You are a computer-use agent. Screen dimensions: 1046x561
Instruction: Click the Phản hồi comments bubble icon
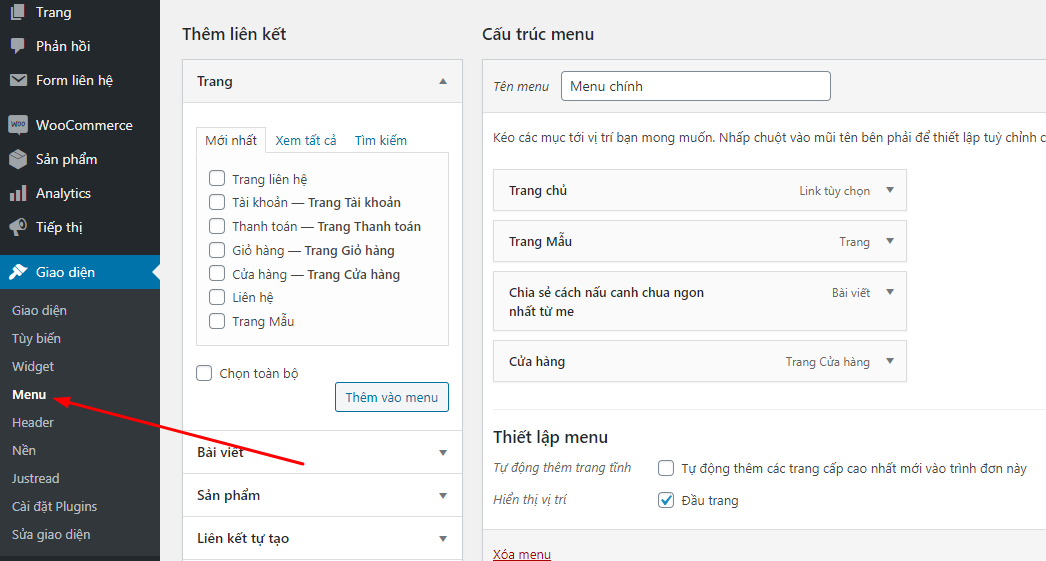point(18,46)
